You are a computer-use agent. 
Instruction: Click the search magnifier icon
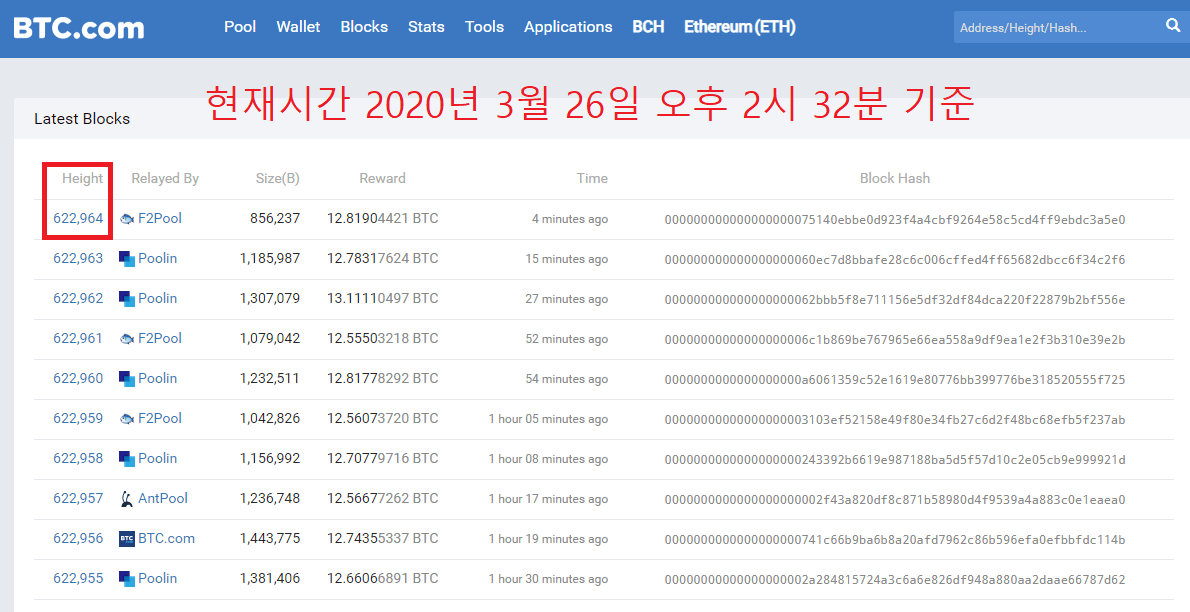coord(1173,26)
